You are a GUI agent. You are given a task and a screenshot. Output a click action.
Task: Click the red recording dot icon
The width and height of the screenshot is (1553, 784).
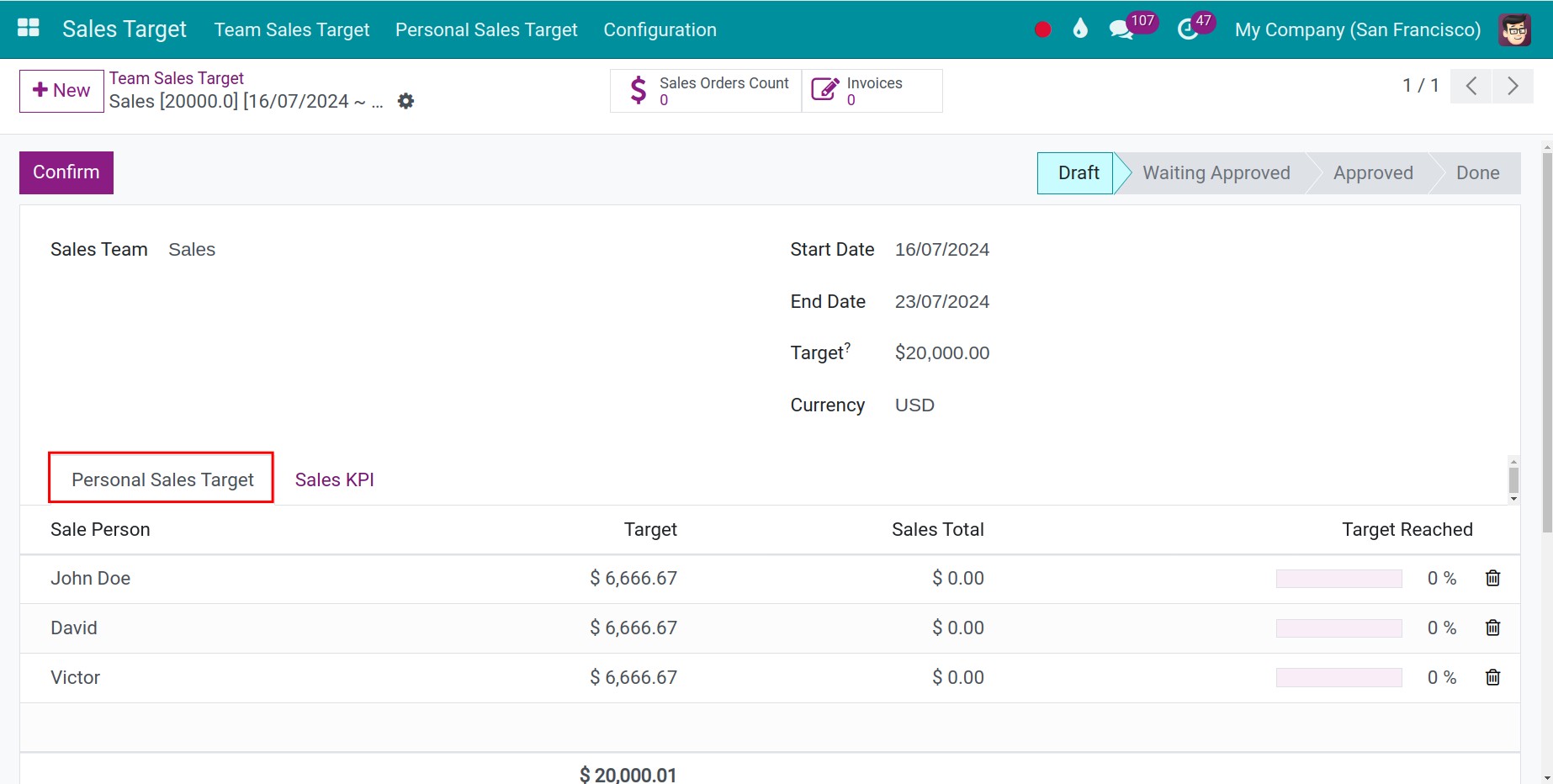point(1042,29)
